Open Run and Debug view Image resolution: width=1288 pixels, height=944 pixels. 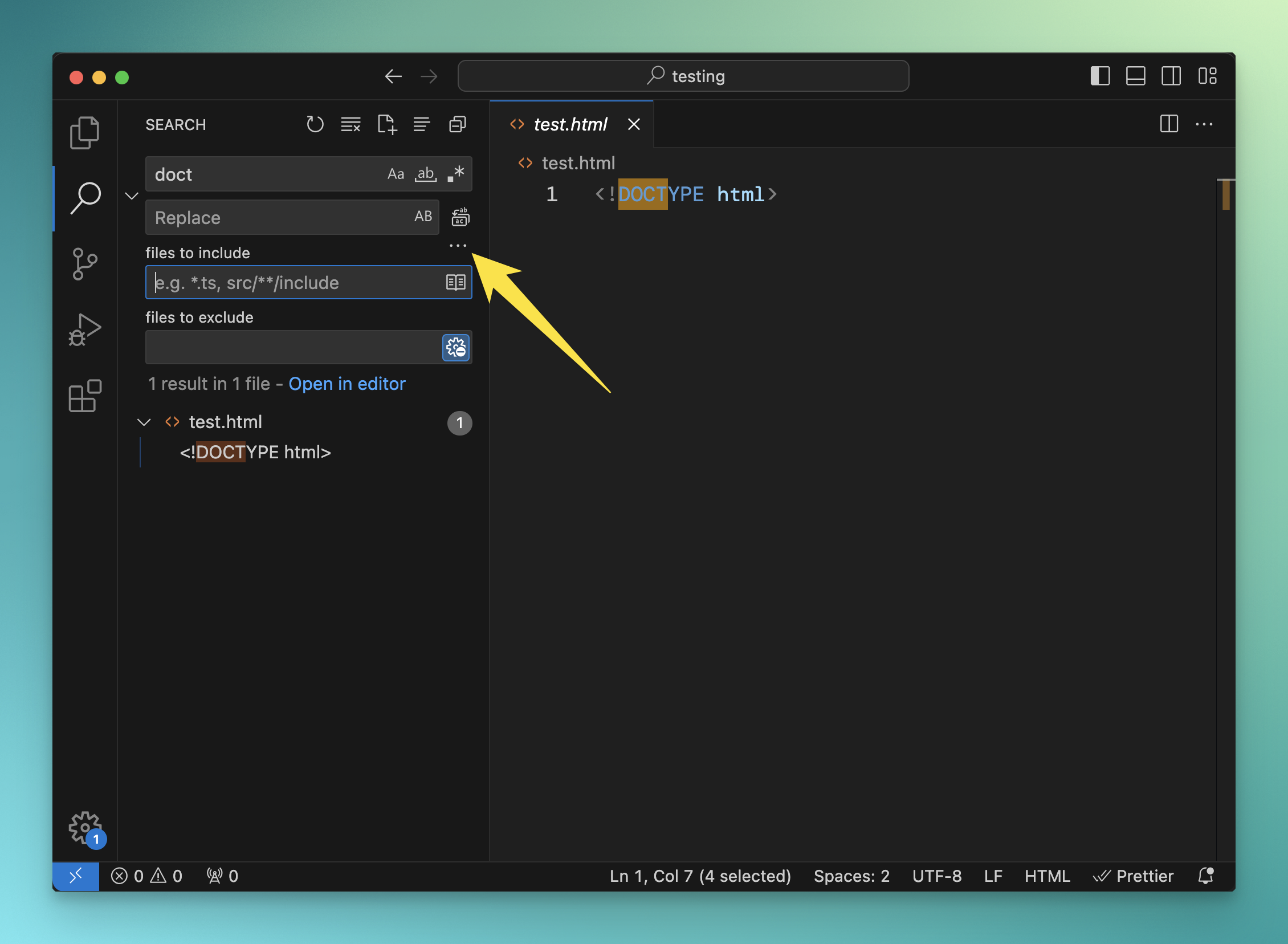point(84,329)
